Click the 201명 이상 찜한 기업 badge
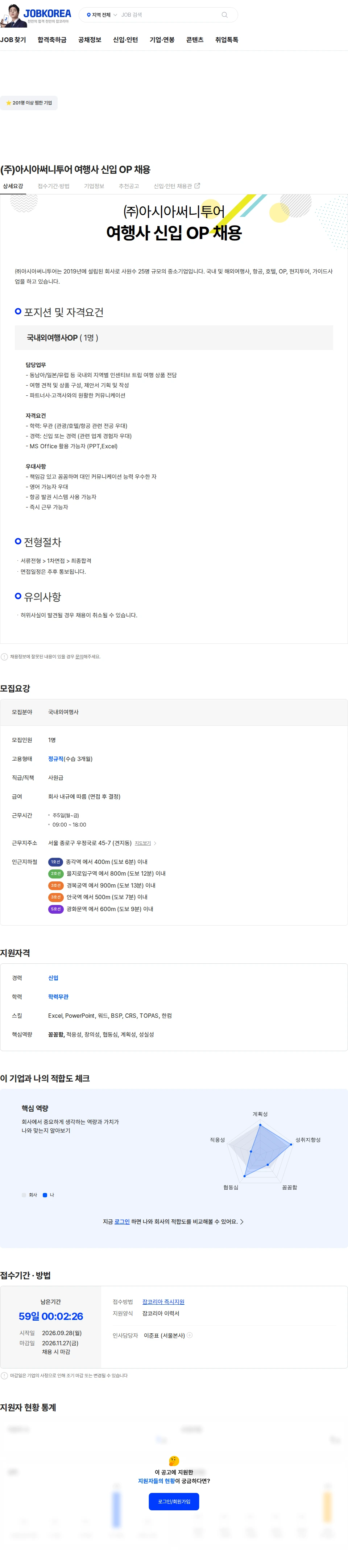Screen dimensions: 348x1568 pyautogui.click(x=29, y=103)
